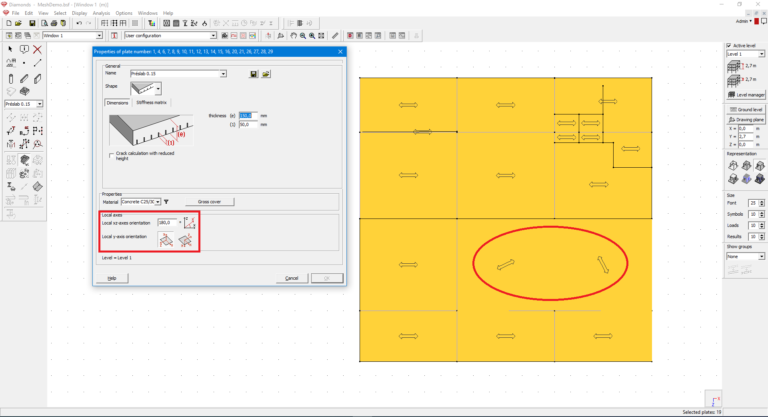Open the Select menu
The image size is (768, 417).
(x=60, y=13)
